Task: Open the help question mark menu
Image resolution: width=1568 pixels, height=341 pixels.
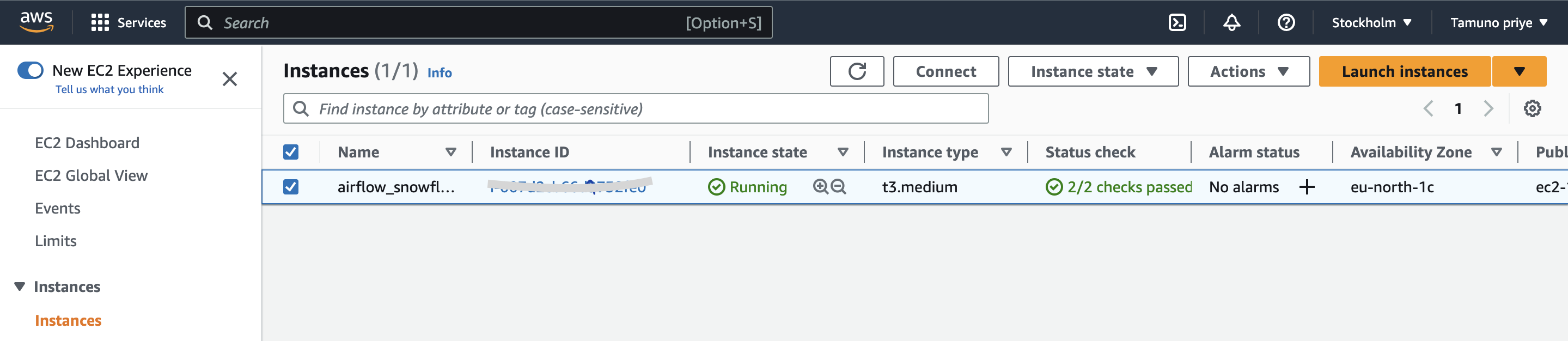Action: click(1286, 22)
